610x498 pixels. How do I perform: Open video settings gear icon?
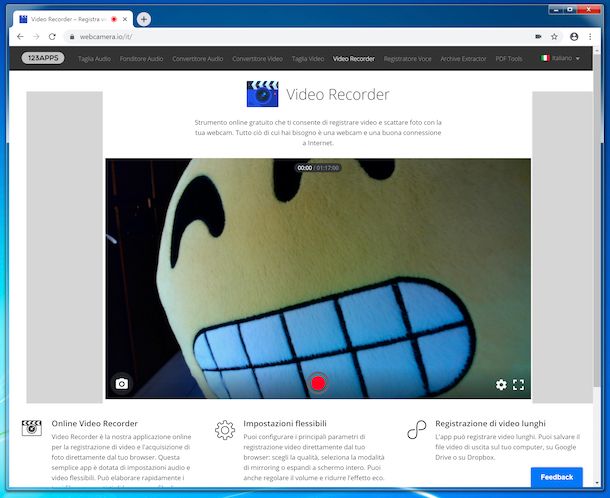(x=501, y=385)
